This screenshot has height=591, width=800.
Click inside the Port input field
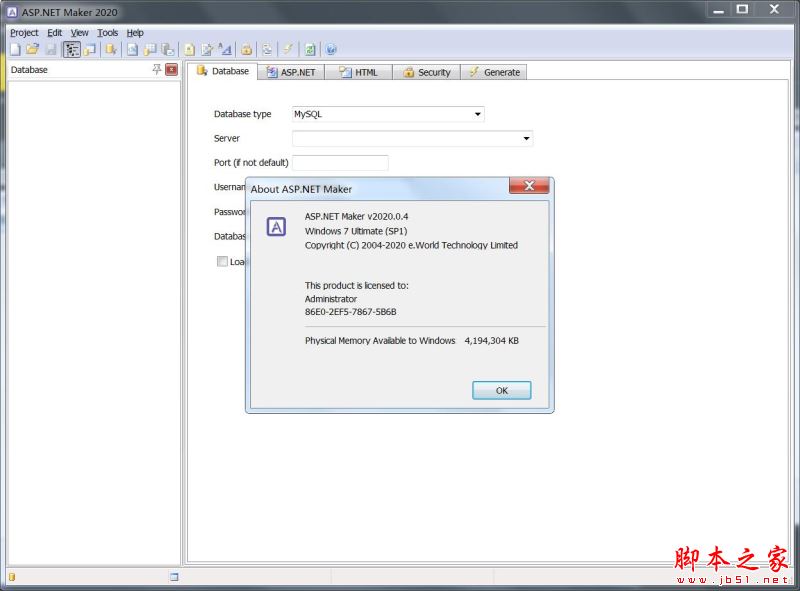pos(340,162)
